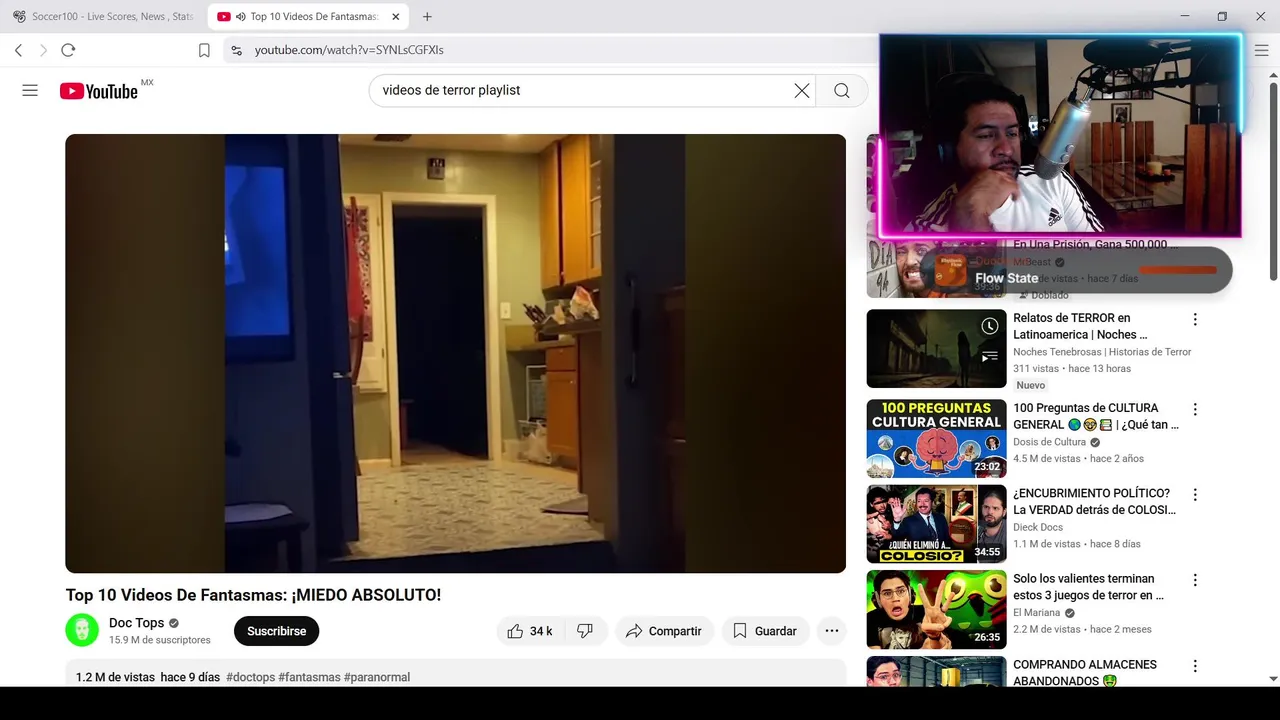1280x720 pixels.
Task: Open El Mariana channel name
Action: click(1036, 613)
